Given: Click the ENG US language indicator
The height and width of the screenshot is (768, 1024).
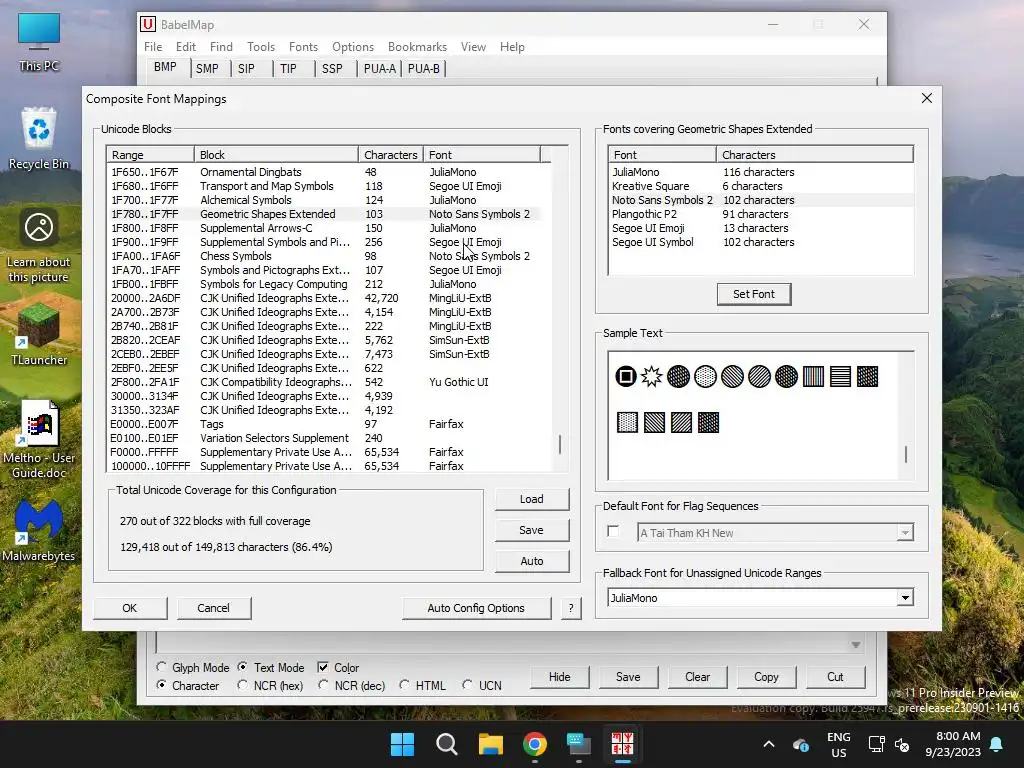Looking at the screenshot, I should 839,744.
